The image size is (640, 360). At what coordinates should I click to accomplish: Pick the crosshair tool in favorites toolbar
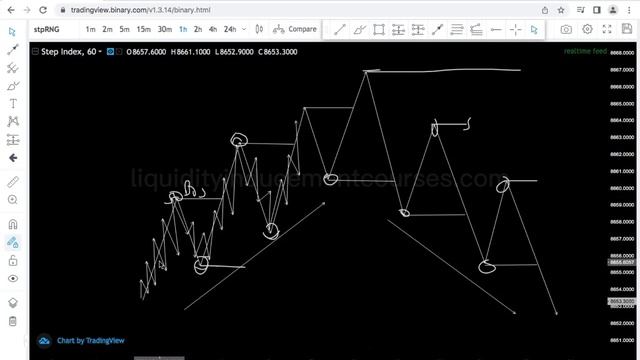(516, 29)
